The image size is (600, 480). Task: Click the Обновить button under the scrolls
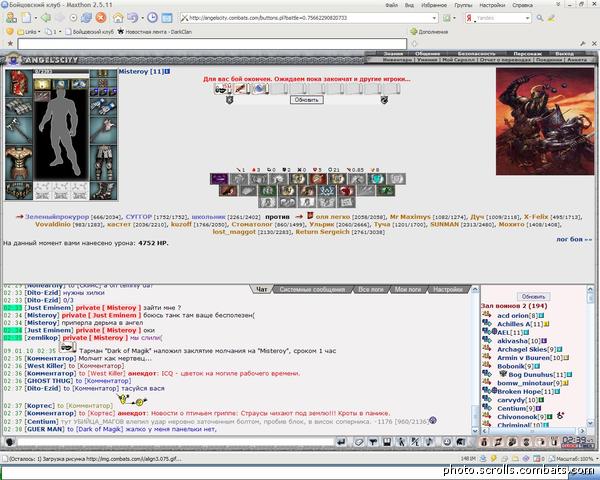(307, 100)
